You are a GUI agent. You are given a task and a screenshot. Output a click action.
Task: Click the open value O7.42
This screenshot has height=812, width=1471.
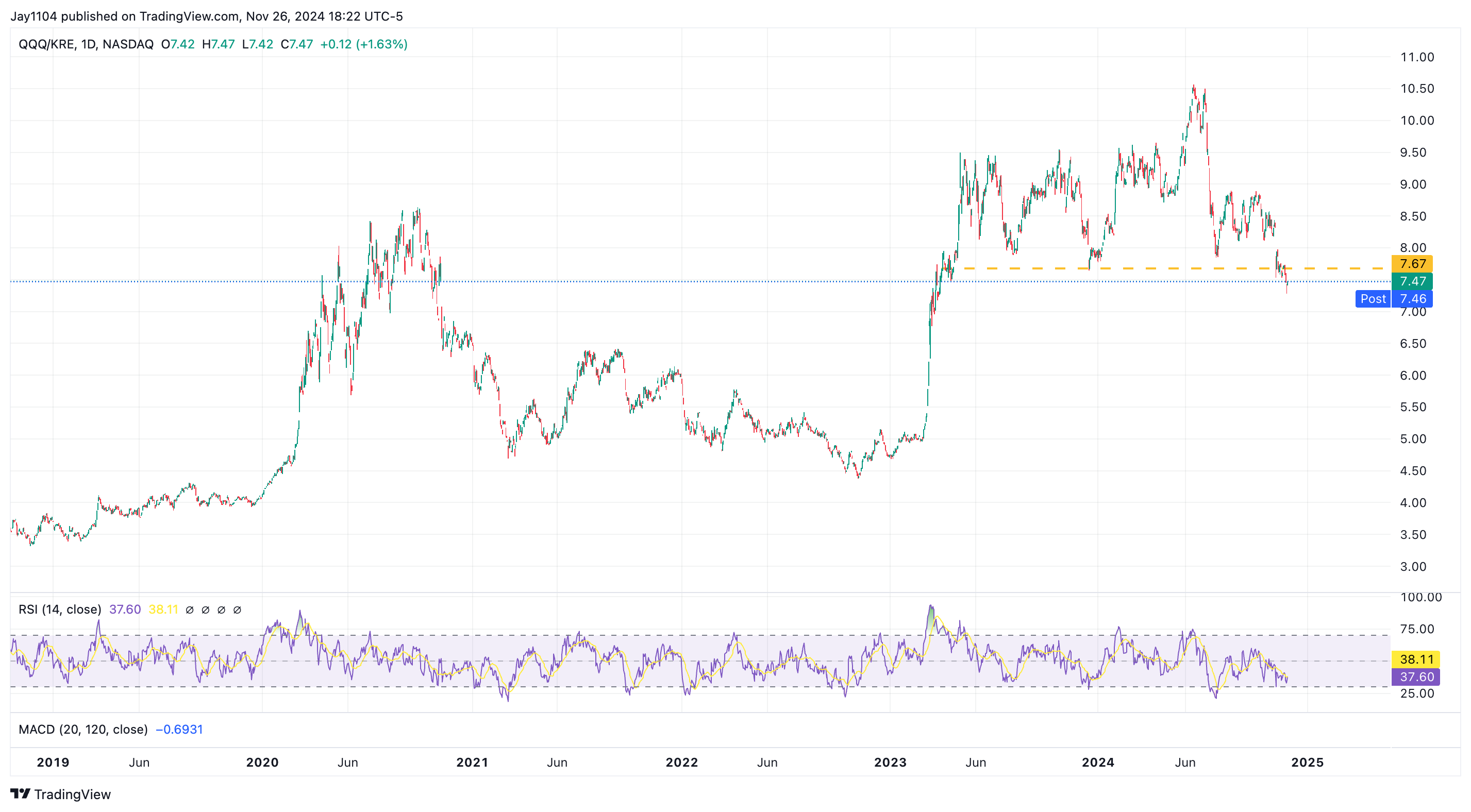click(178, 44)
